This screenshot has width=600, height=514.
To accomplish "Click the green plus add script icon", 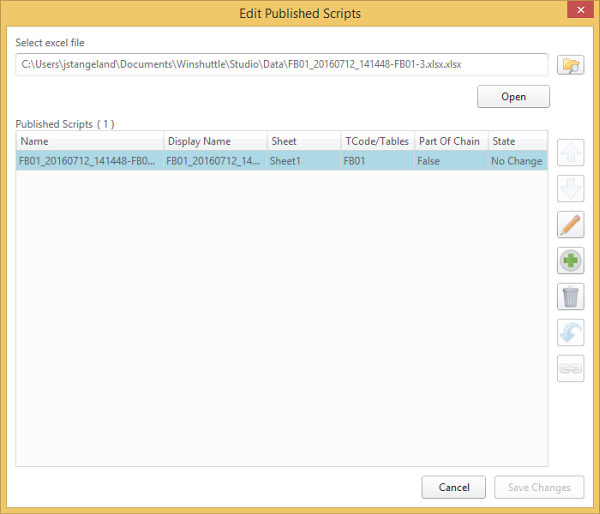I will 570,261.
